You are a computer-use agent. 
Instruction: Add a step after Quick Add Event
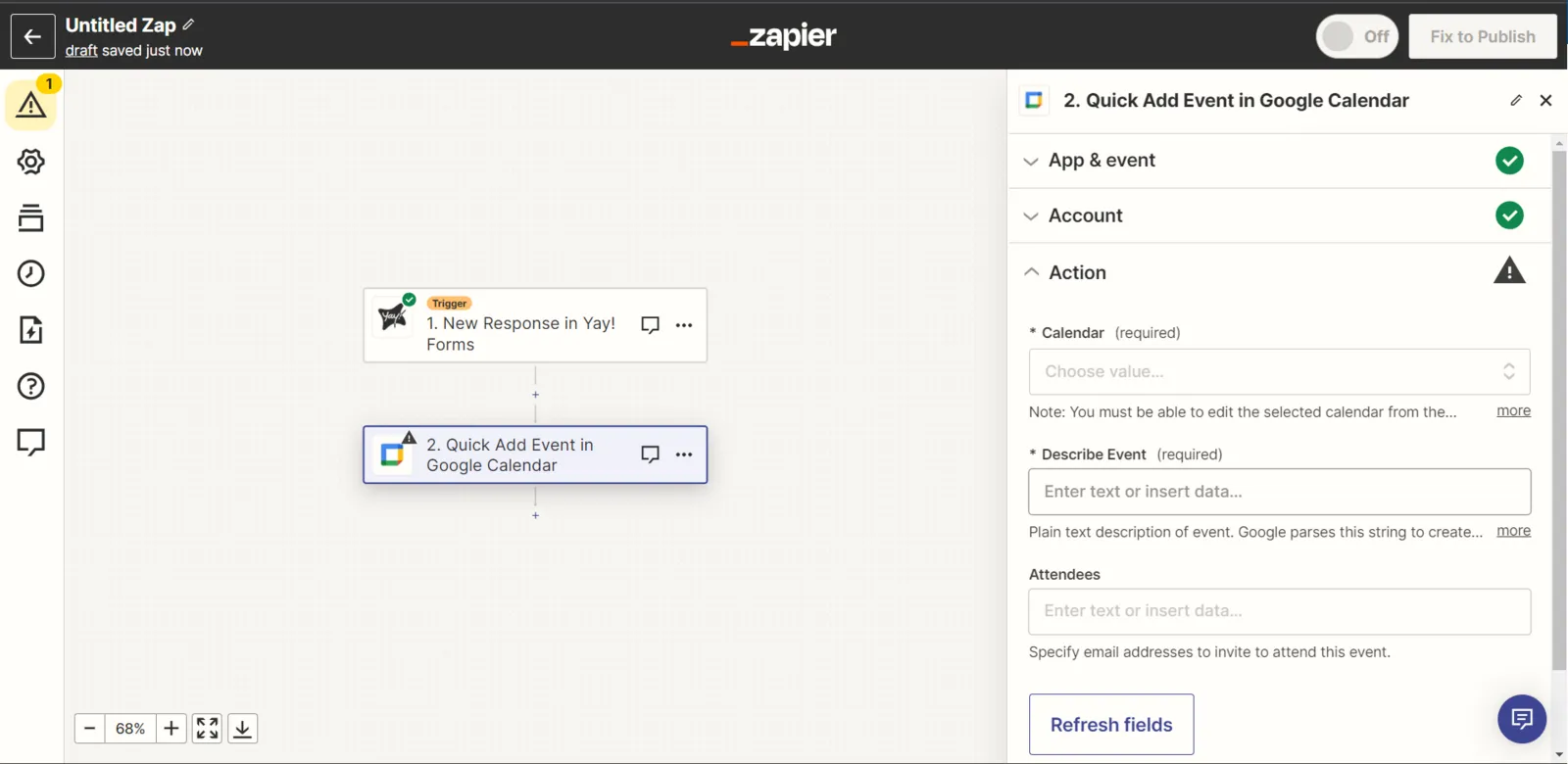pos(535,515)
